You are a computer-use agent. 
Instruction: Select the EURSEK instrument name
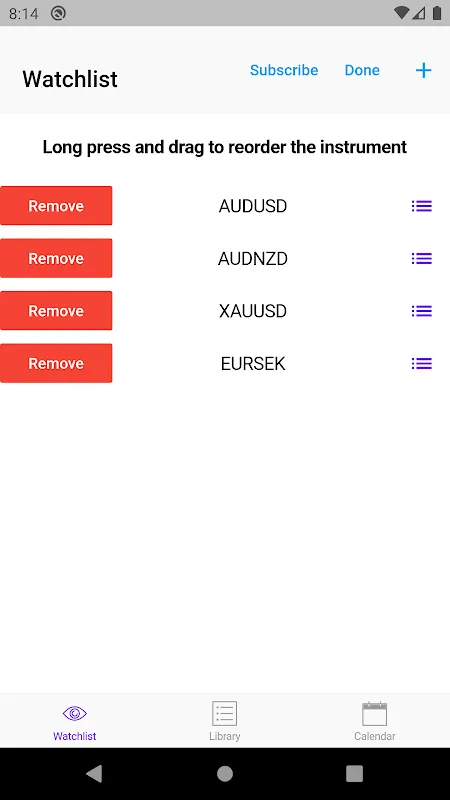(253, 364)
